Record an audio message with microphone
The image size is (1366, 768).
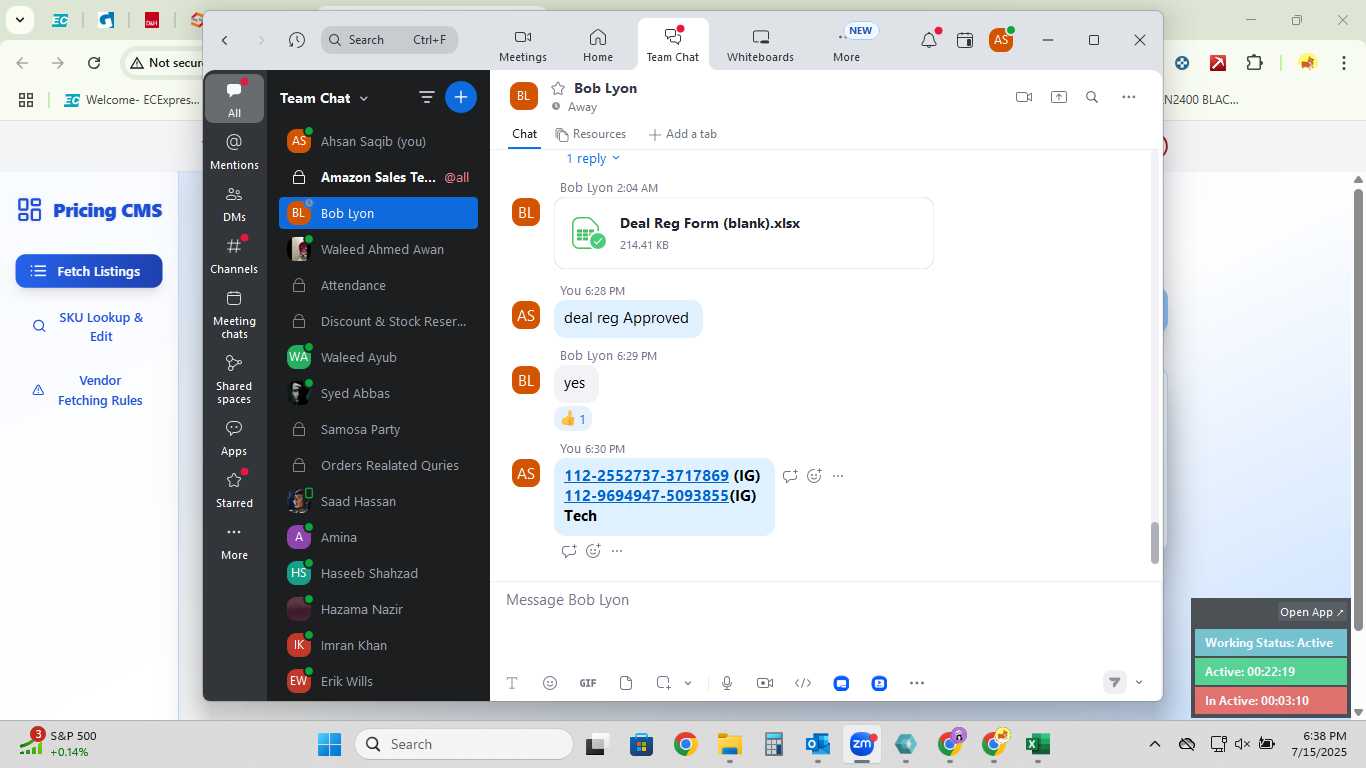tap(727, 683)
